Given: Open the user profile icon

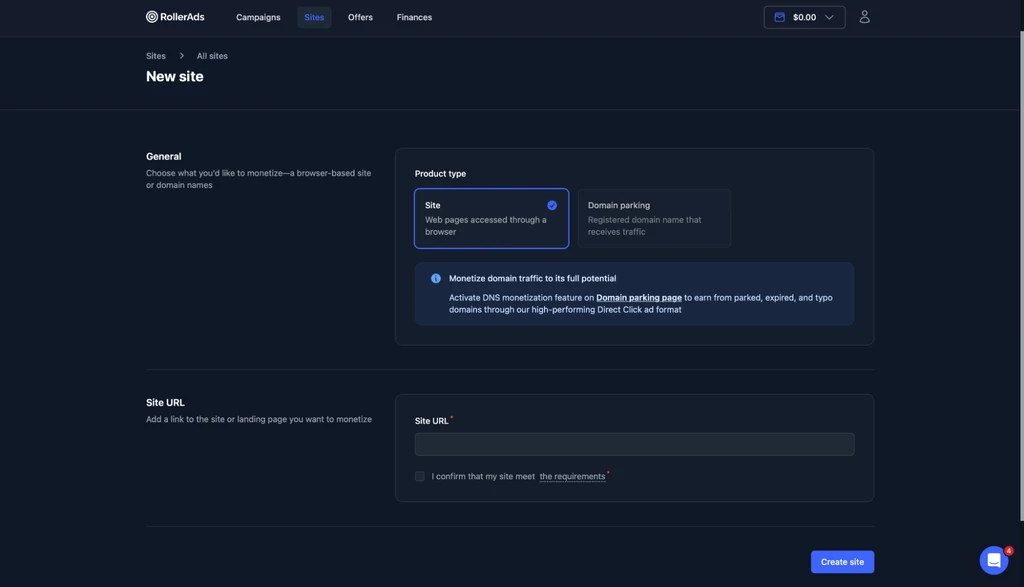Looking at the screenshot, I should 864,17.
